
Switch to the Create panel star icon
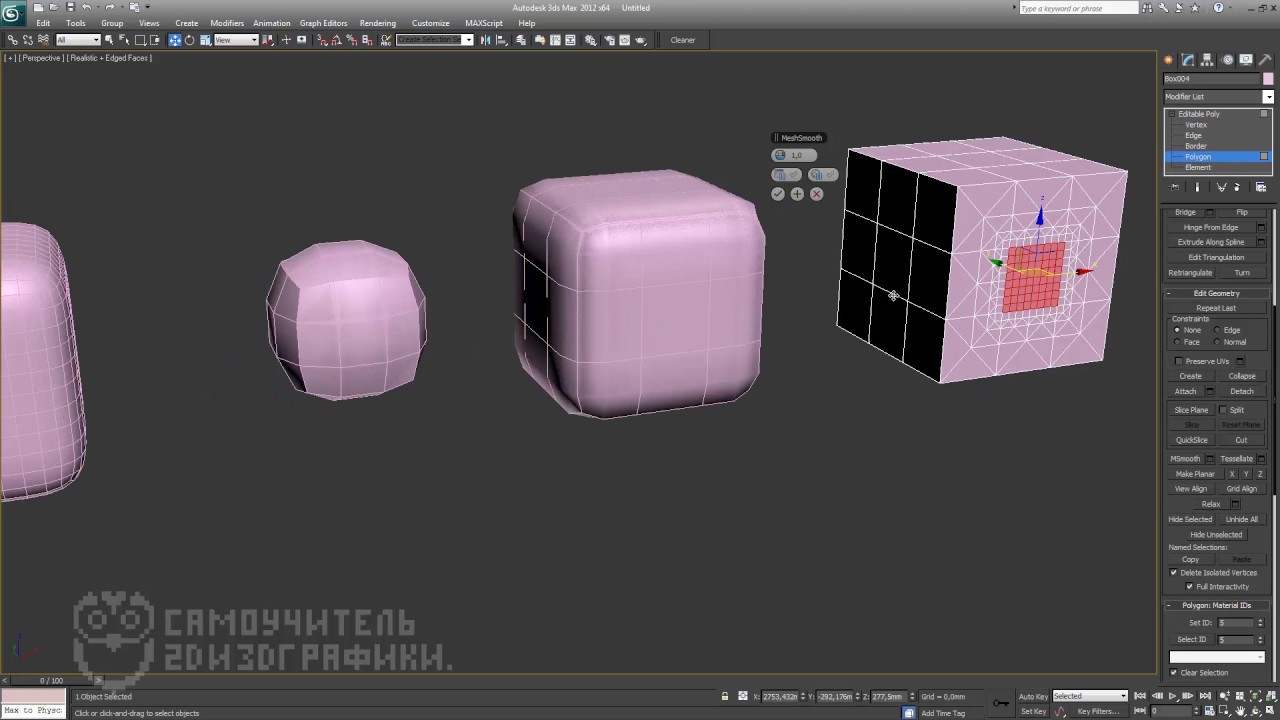click(1169, 60)
